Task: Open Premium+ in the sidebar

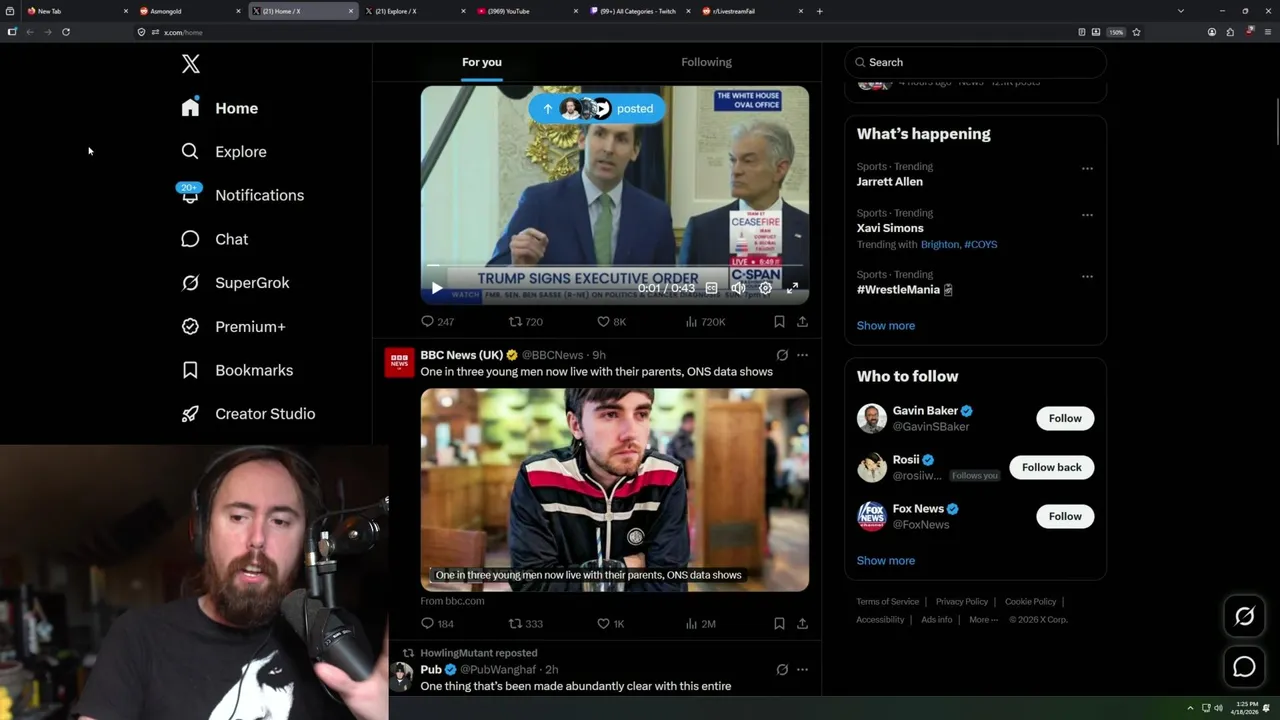Action: click(x=233, y=326)
